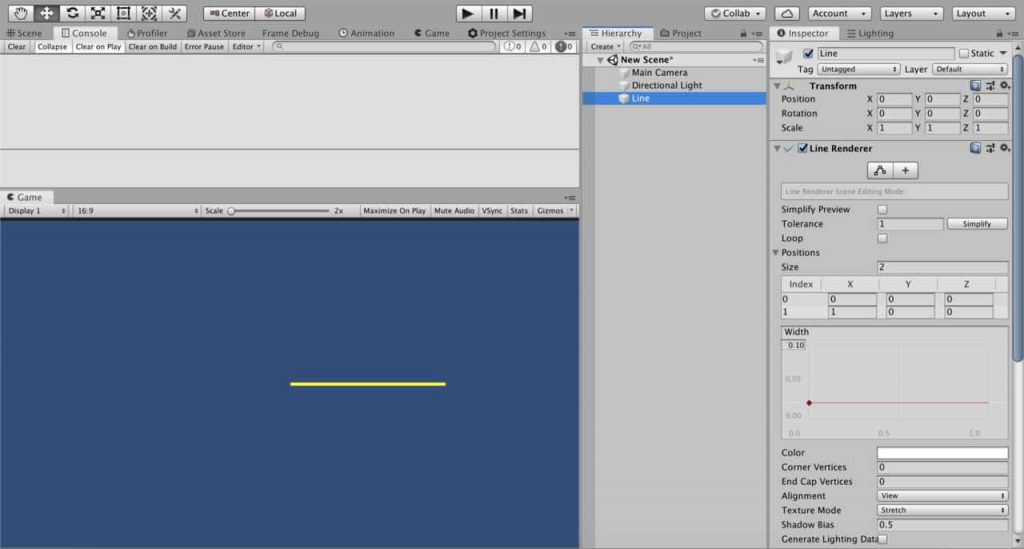Click the Pause button

494,13
